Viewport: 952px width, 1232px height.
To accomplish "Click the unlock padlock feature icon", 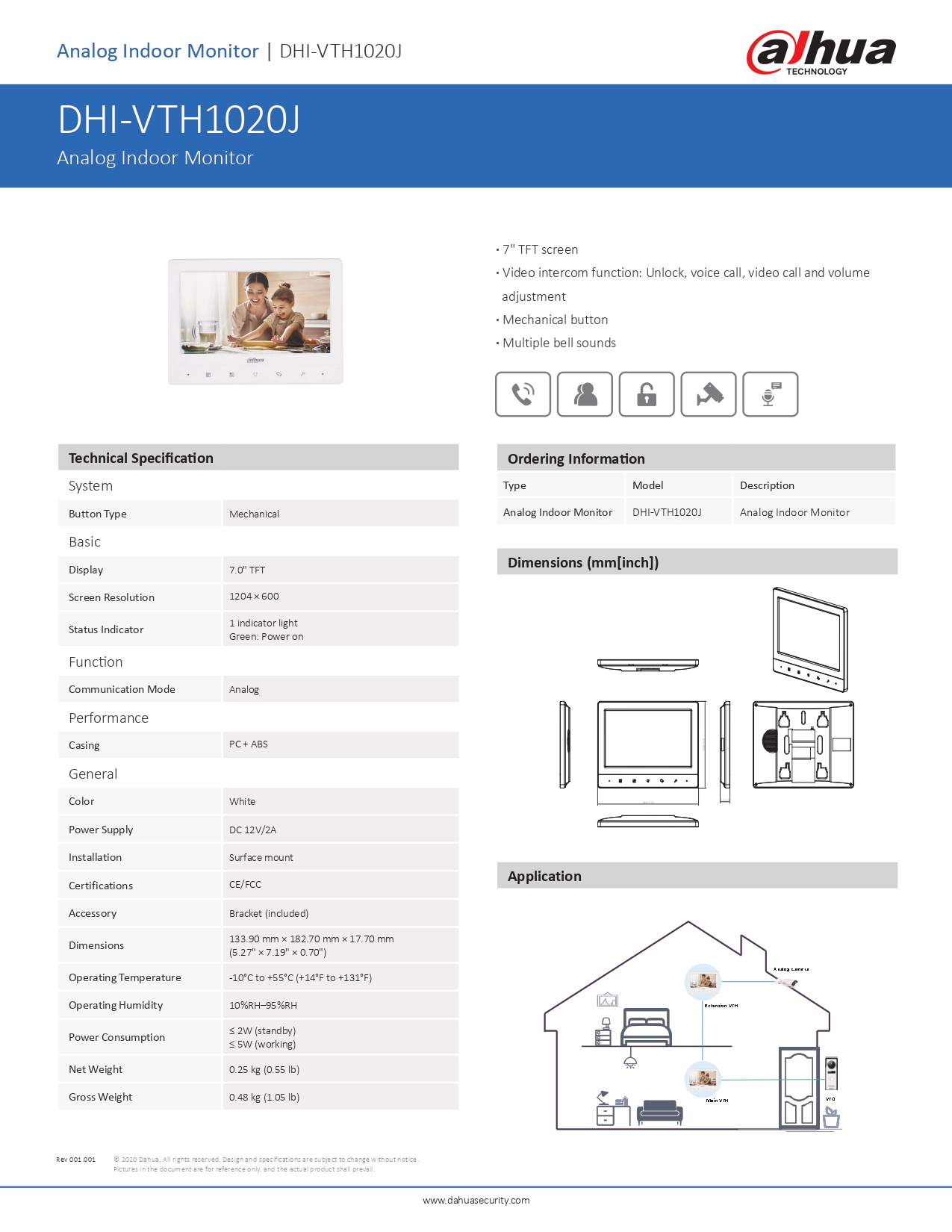I will (x=647, y=393).
